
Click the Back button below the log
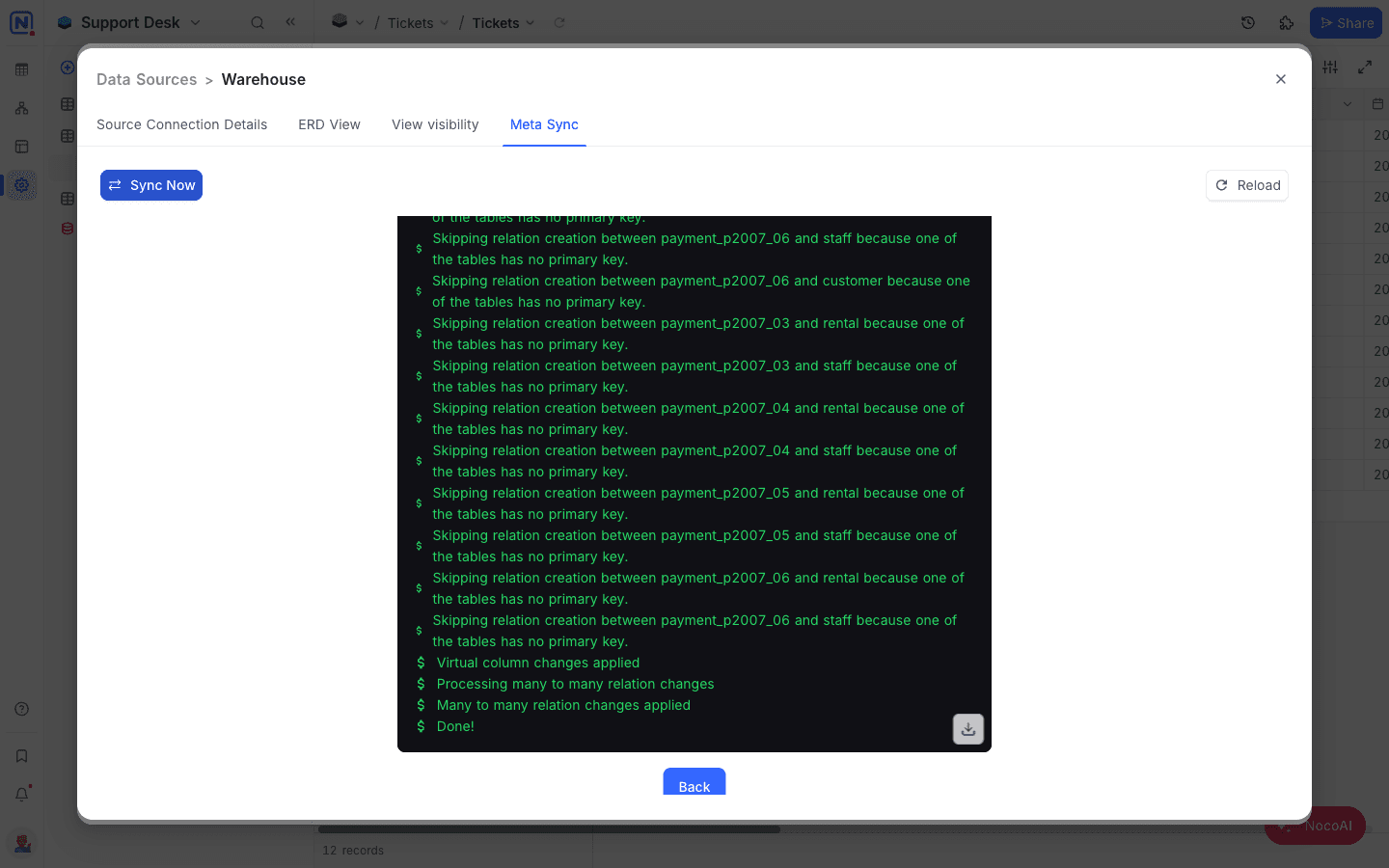pos(694,782)
